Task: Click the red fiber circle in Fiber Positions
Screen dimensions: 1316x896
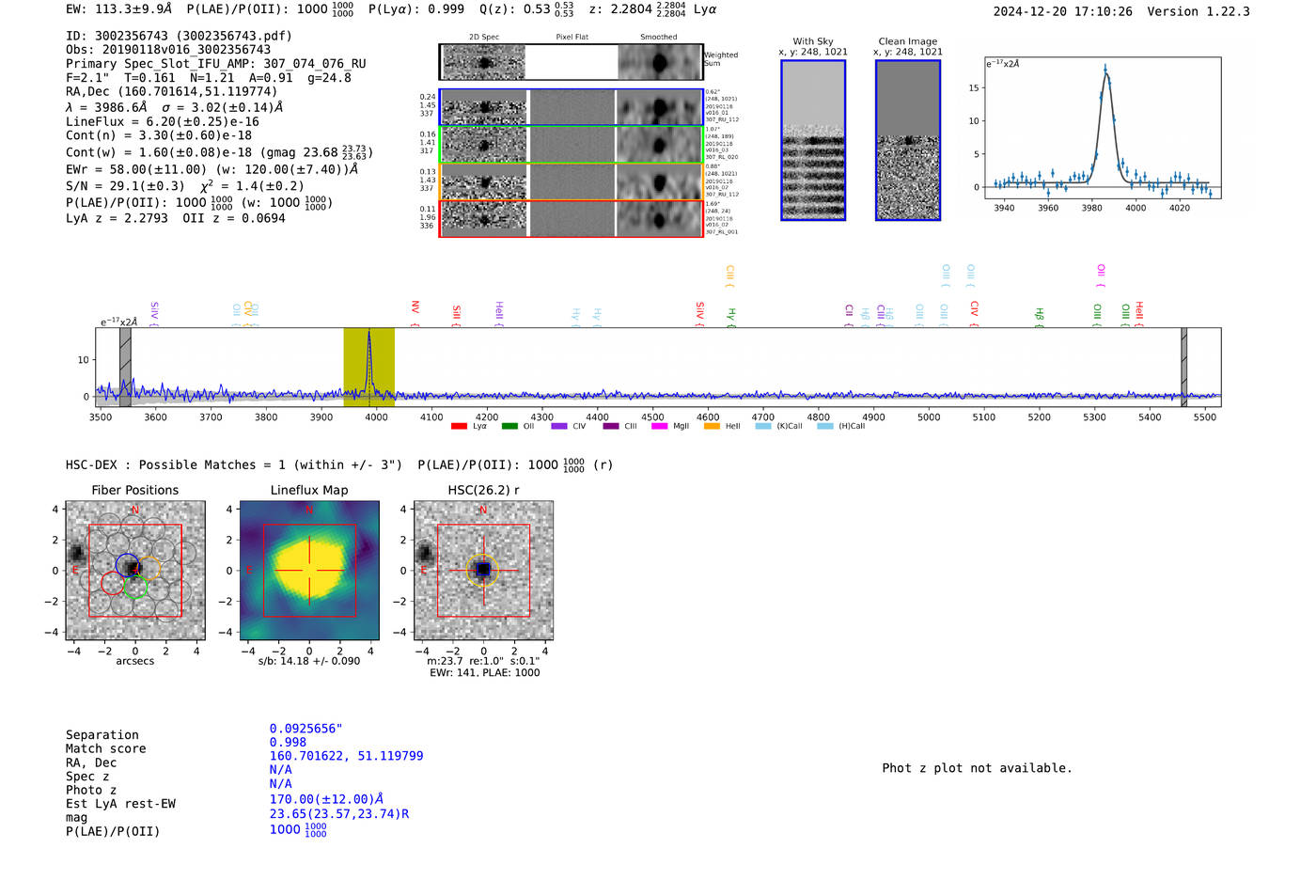Action: click(112, 583)
